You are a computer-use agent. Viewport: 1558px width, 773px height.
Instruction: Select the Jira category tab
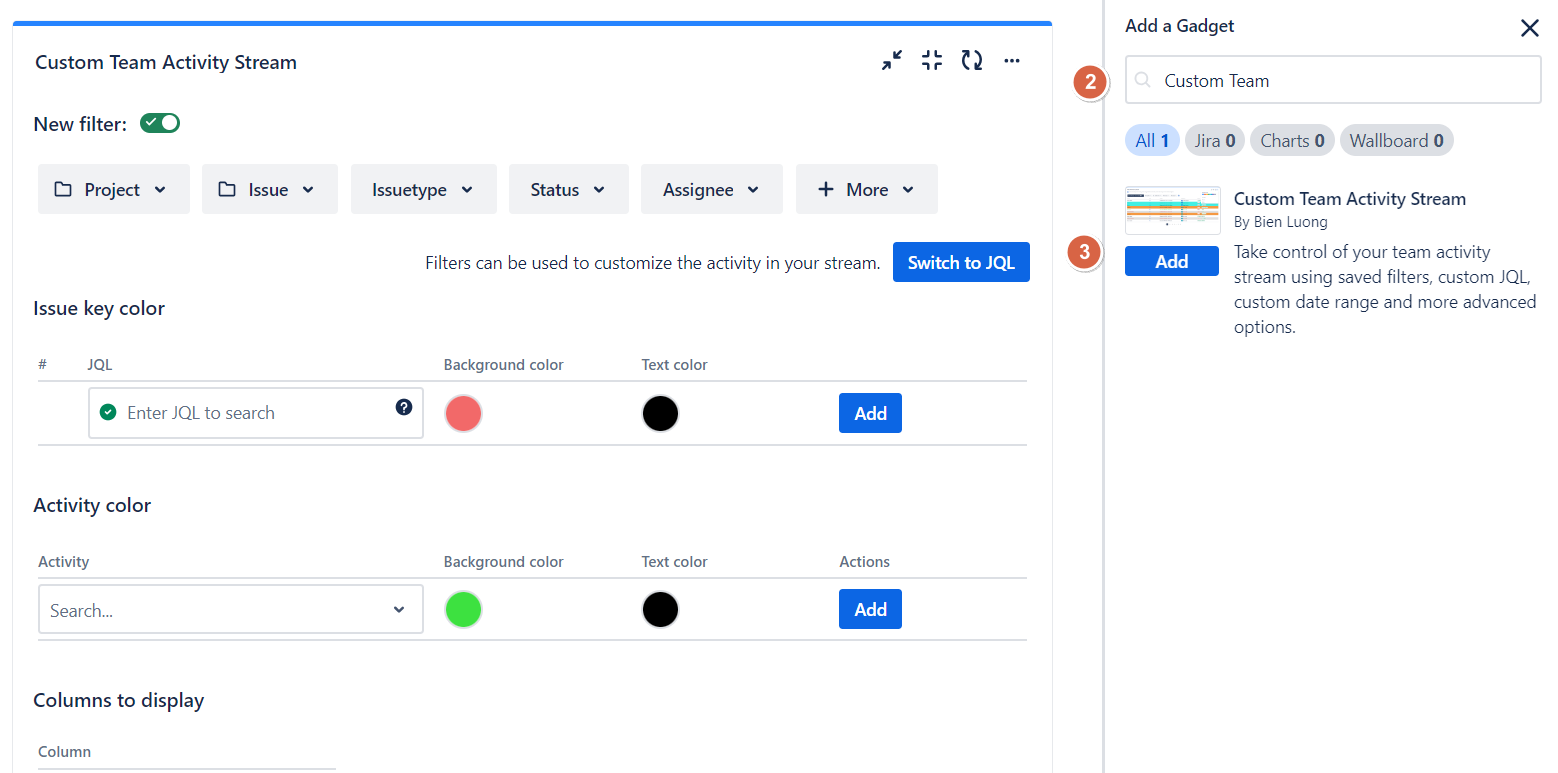[1215, 141]
